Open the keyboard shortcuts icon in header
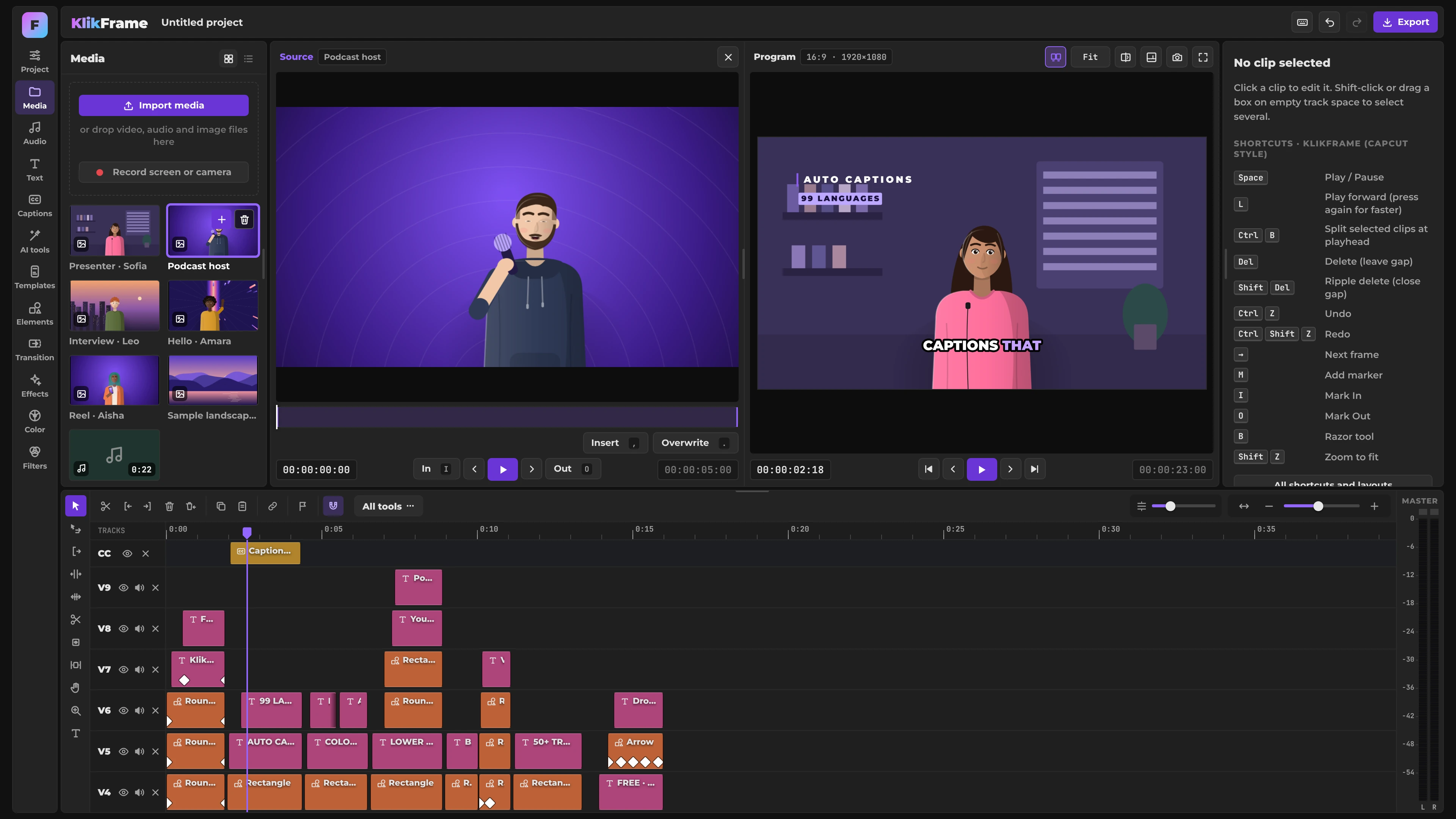Screen dimensions: 1456x819 pos(1302,22)
